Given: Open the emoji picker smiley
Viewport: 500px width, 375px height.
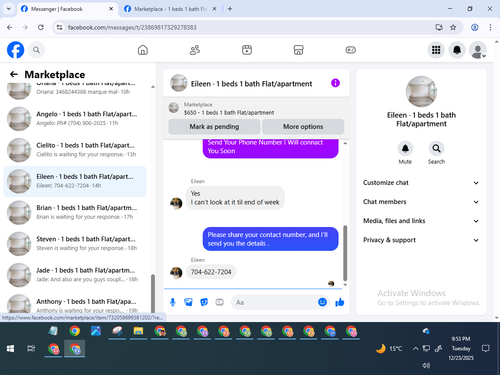Looking at the screenshot, I should [x=322, y=302].
